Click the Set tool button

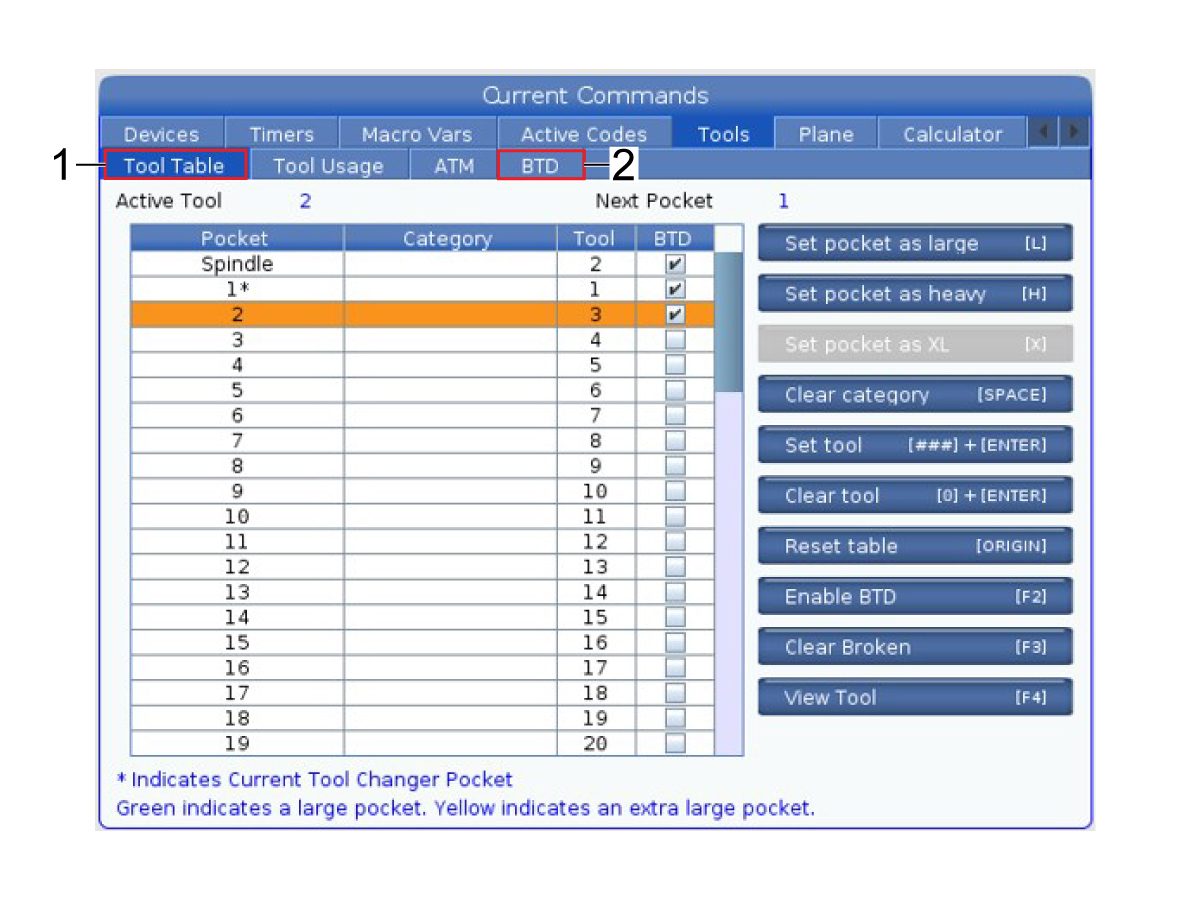pyautogui.click(x=915, y=445)
